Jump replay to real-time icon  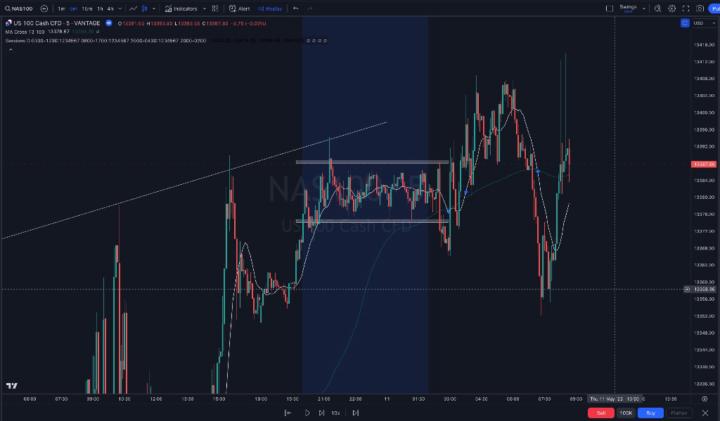click(355, 413)
